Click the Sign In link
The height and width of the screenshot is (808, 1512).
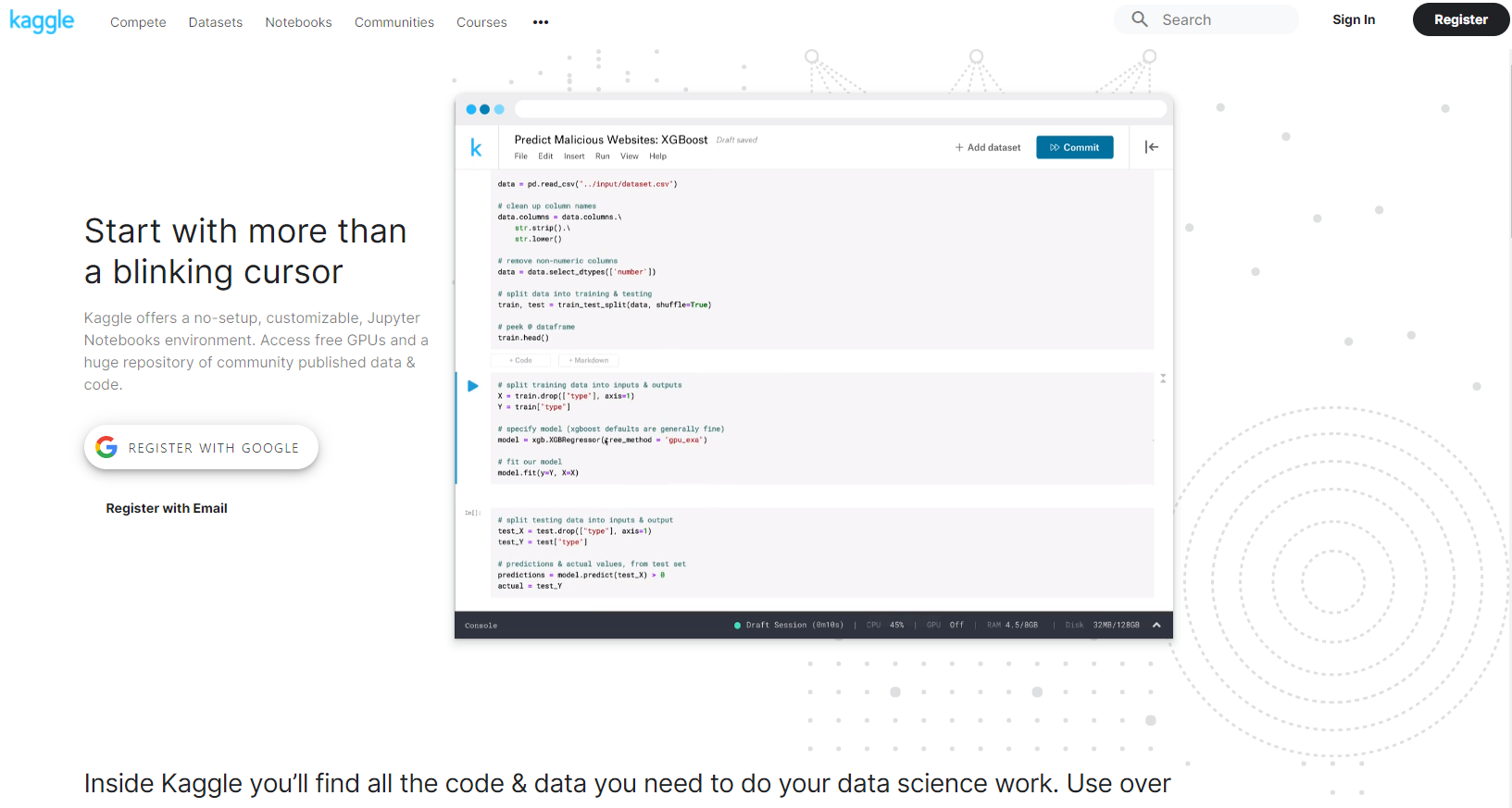pos(1354,19)
